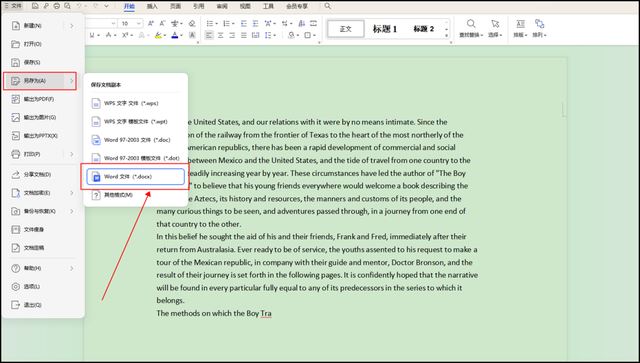Click the yellow text highlight color icon
Viewport: 640px width, 363px height.
[x=158, y=36]
